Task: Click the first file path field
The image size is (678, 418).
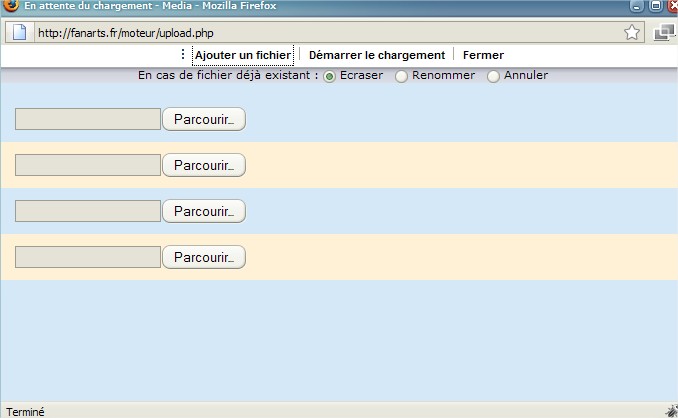Action: pos(88,119)
